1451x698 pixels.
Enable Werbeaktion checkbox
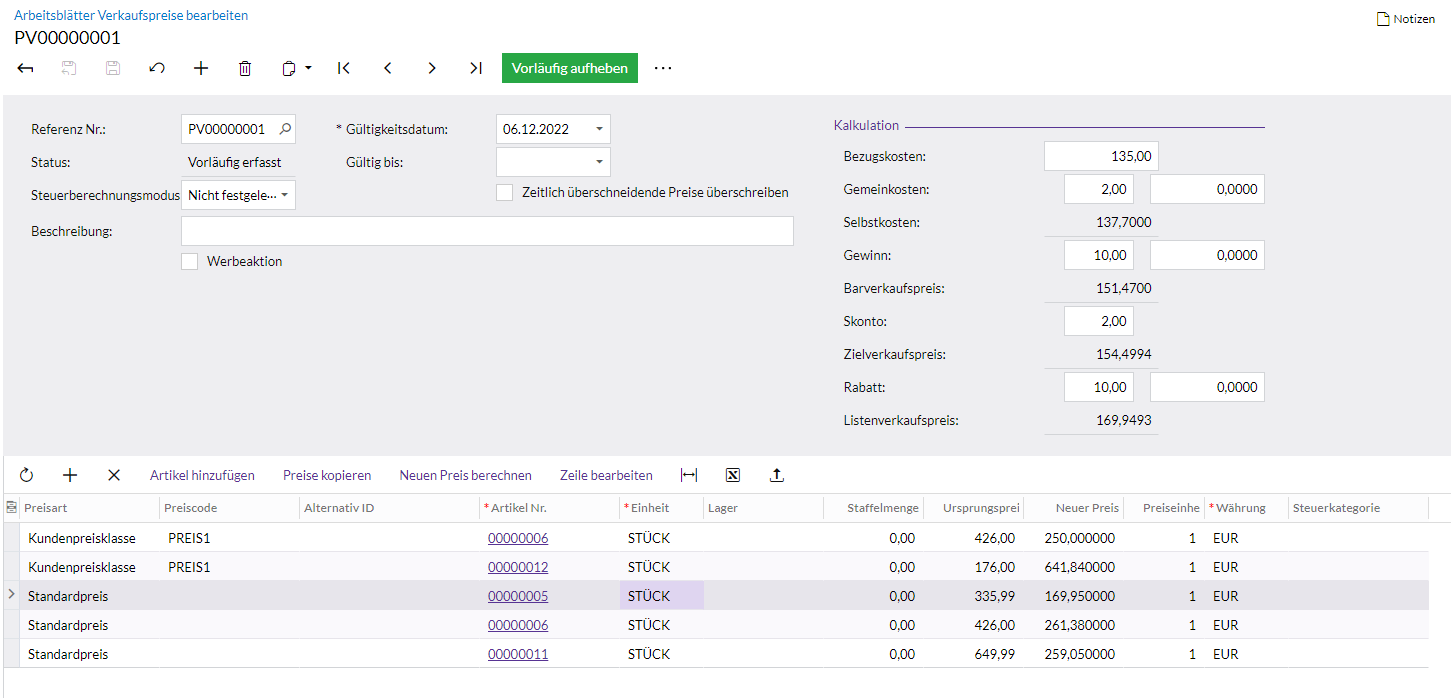coord(190,261)
